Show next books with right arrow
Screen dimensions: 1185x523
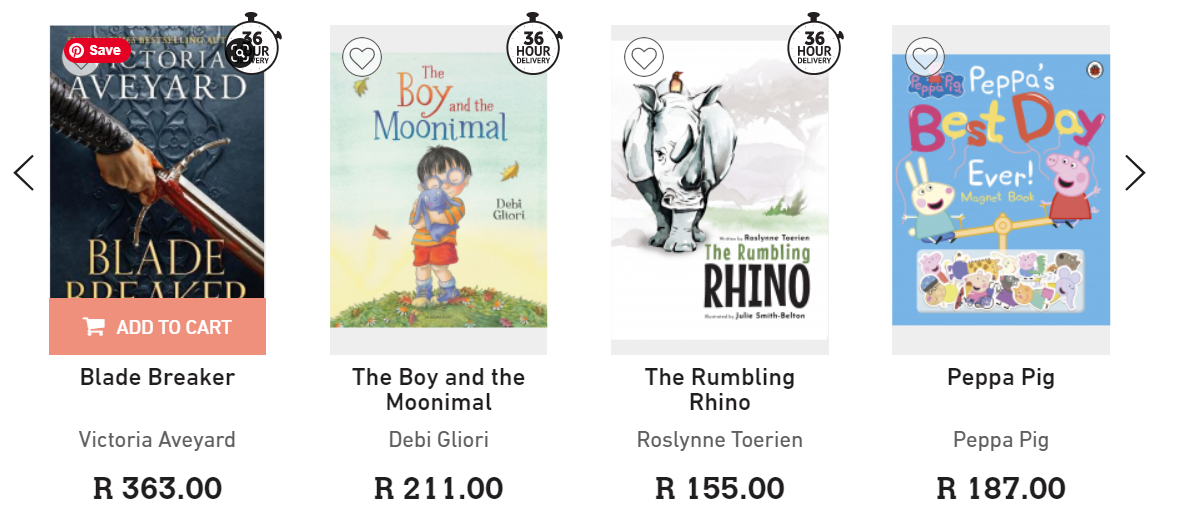click(x=1135, y=173)
